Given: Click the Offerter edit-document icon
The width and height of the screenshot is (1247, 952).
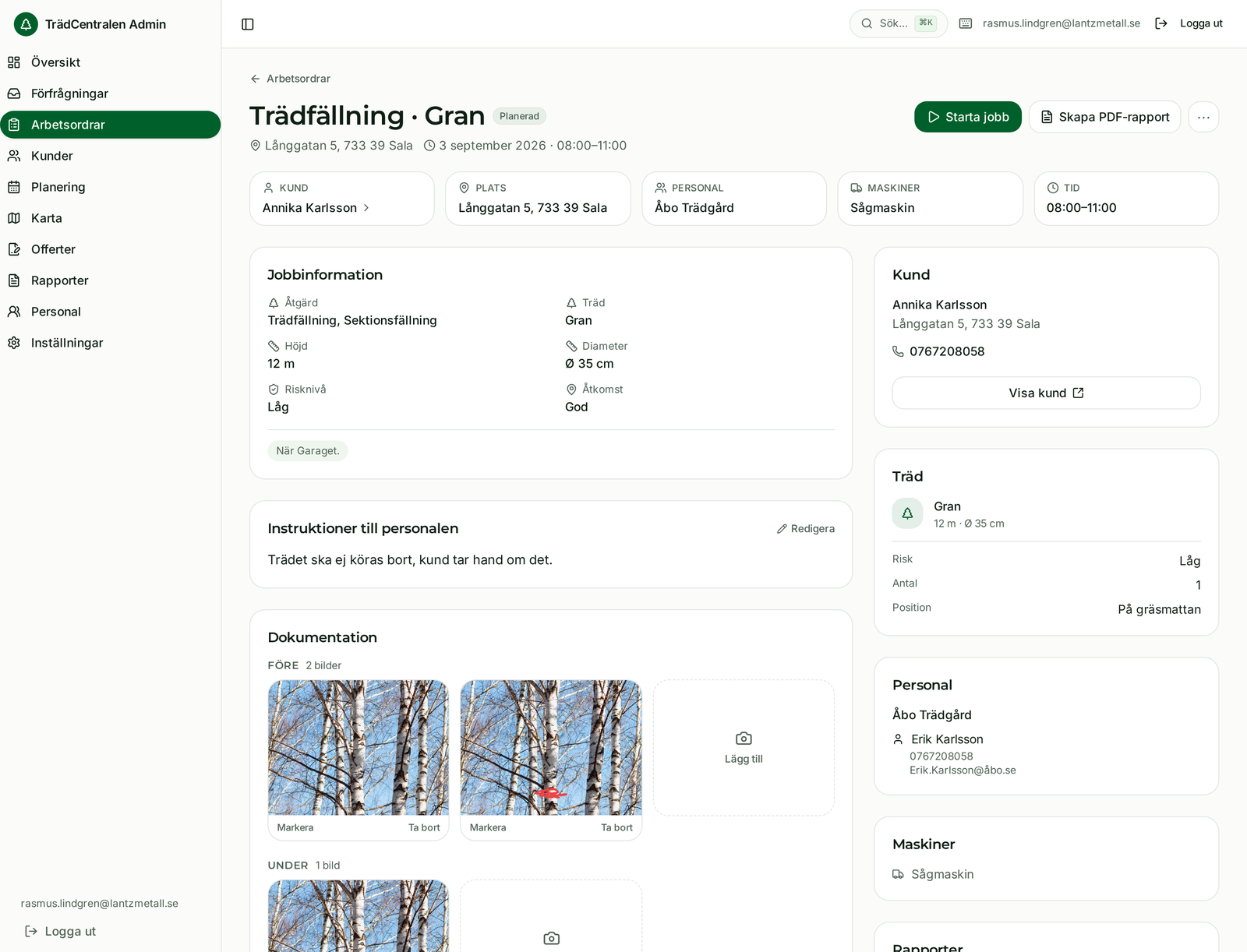Looking at the screenshot, I should coord(14,249).
